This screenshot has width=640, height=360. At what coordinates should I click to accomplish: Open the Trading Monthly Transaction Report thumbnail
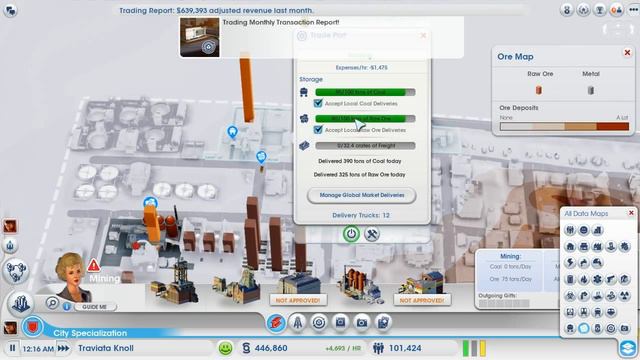(200, 37)
